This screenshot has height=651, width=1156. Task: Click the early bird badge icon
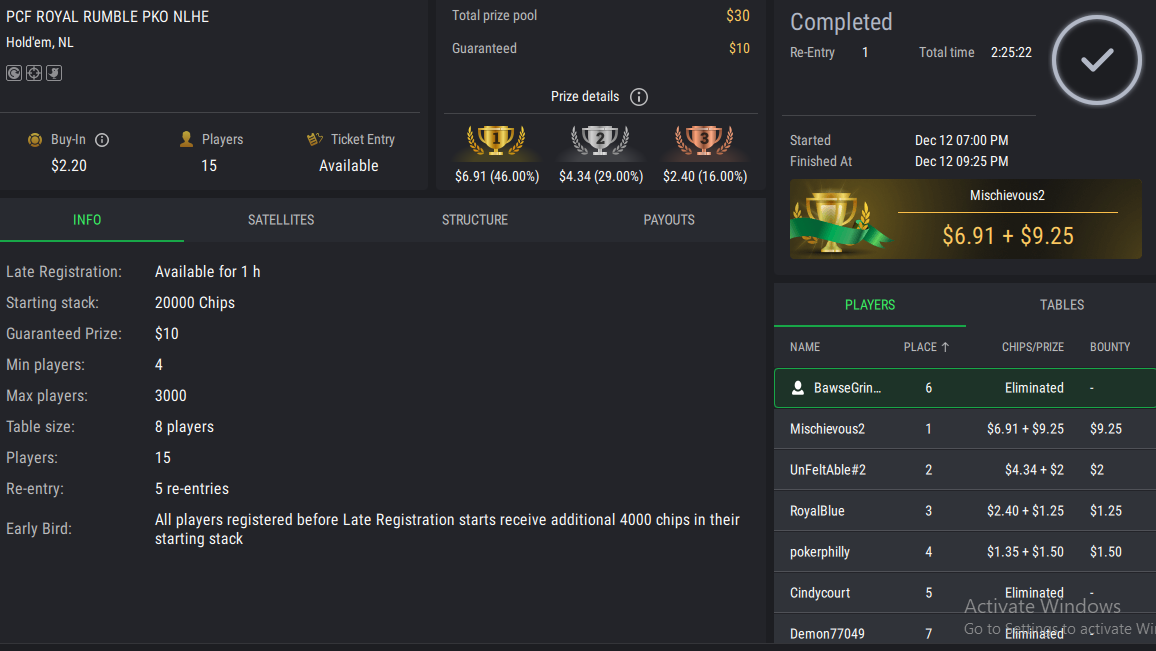tap(54, 73)
